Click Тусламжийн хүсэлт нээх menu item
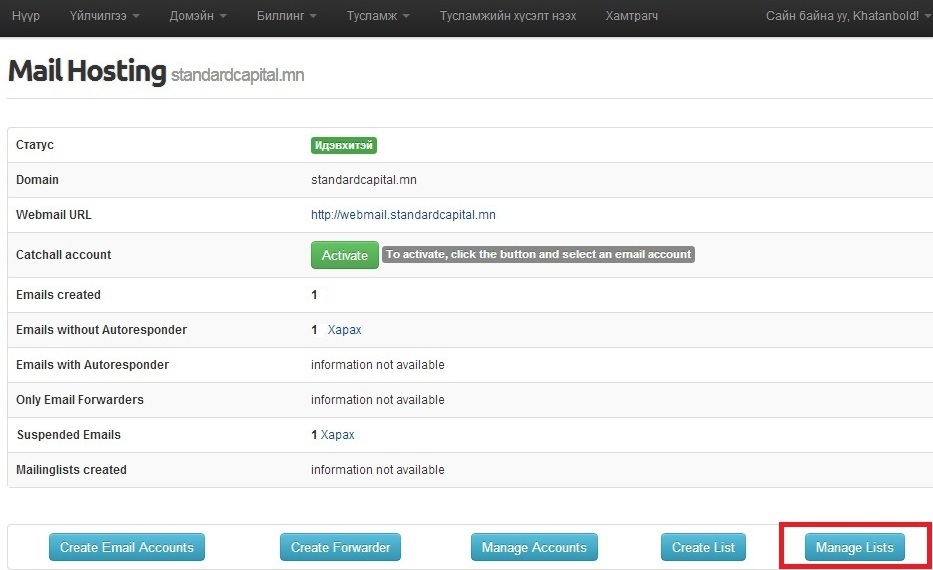The width and height of the screenshot is (933, 570). click(x=510, y=16)
